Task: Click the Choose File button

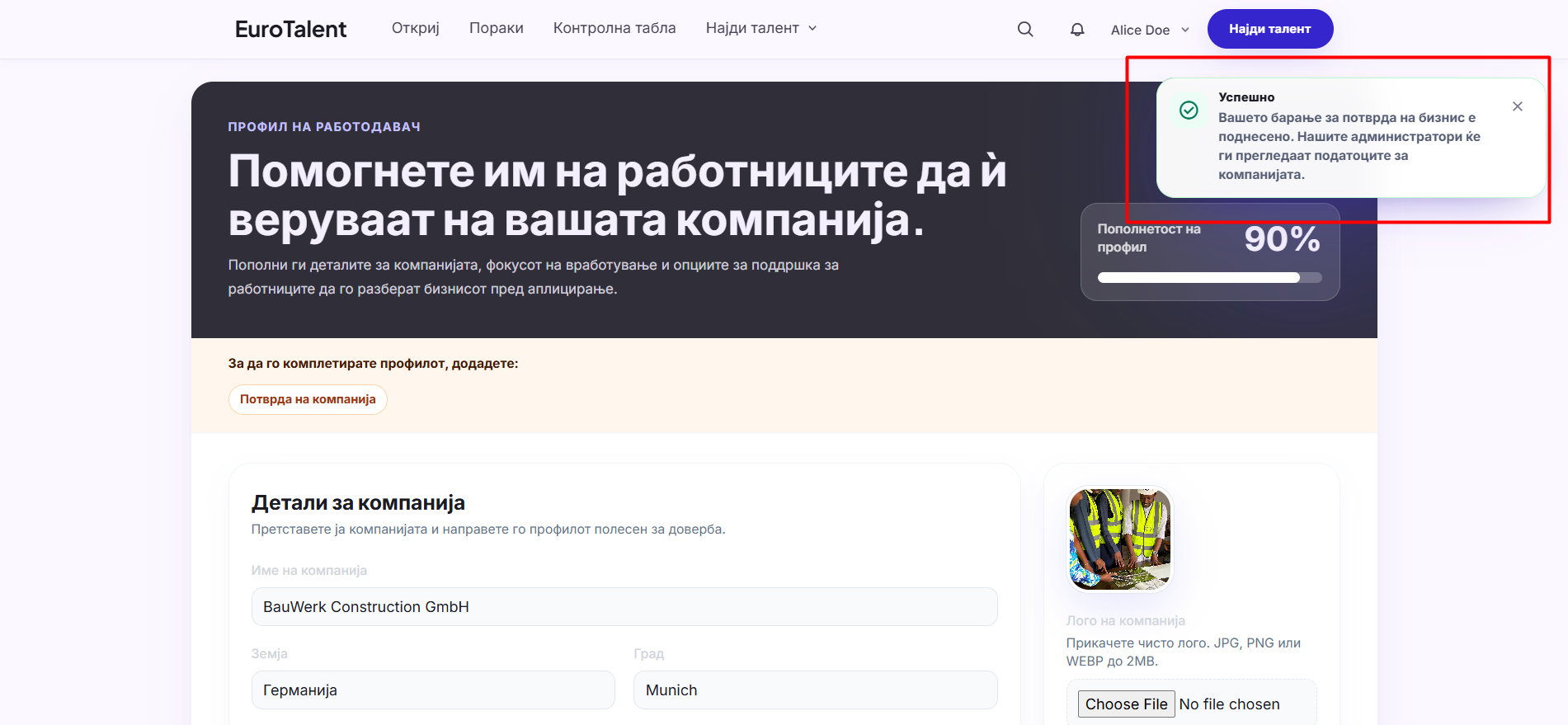Action: coord(1126,704)
